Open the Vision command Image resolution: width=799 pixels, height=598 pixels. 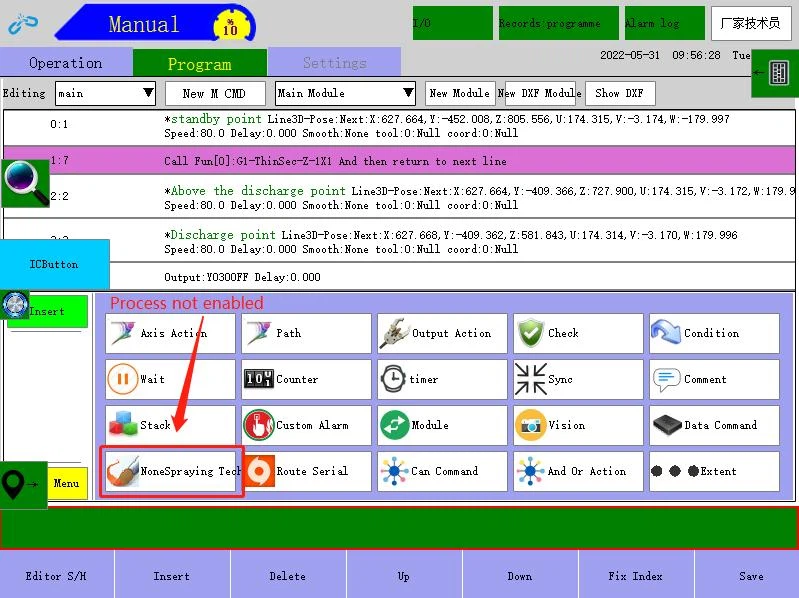[578, 425]
